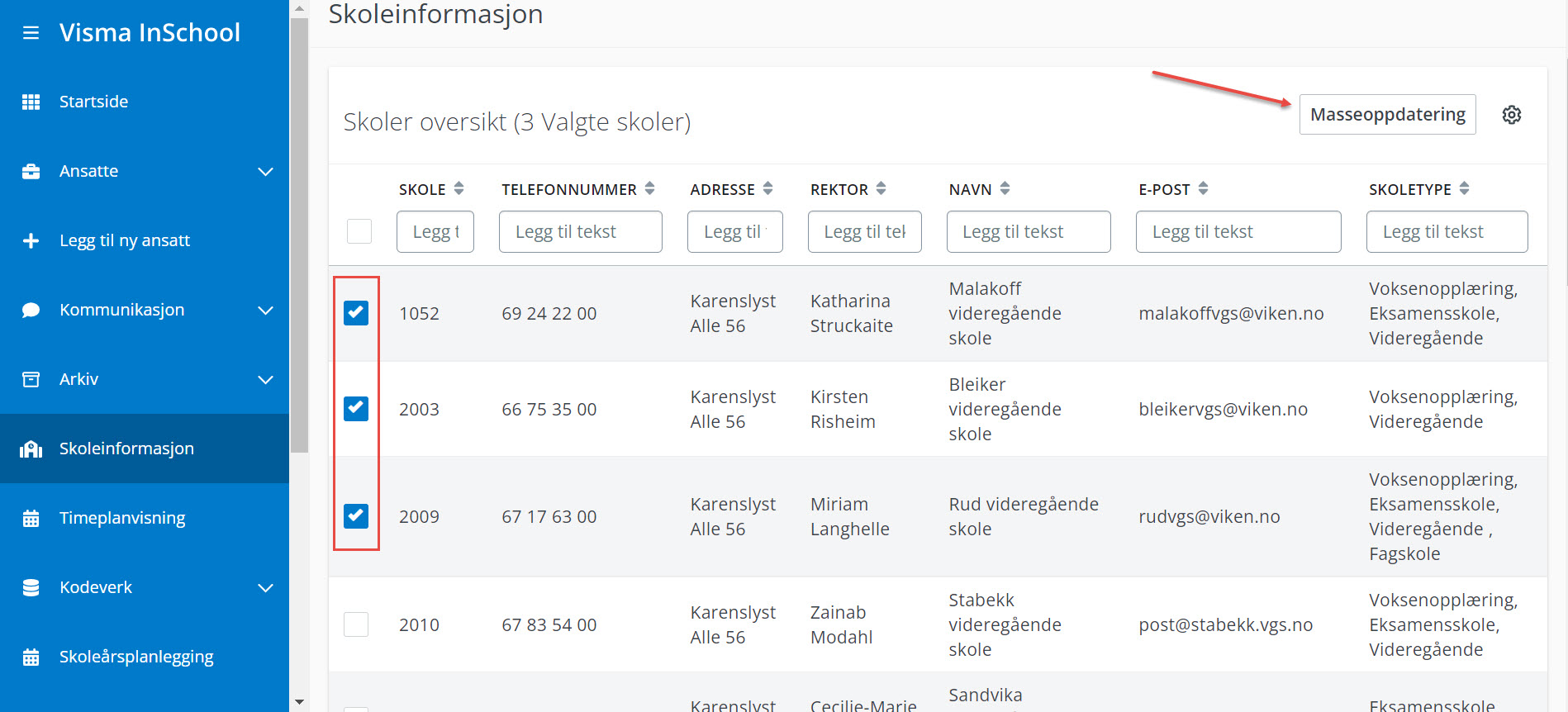1568x712 pixels.
Task: Click the NAVN filter field
Action: click(1029, 231)
